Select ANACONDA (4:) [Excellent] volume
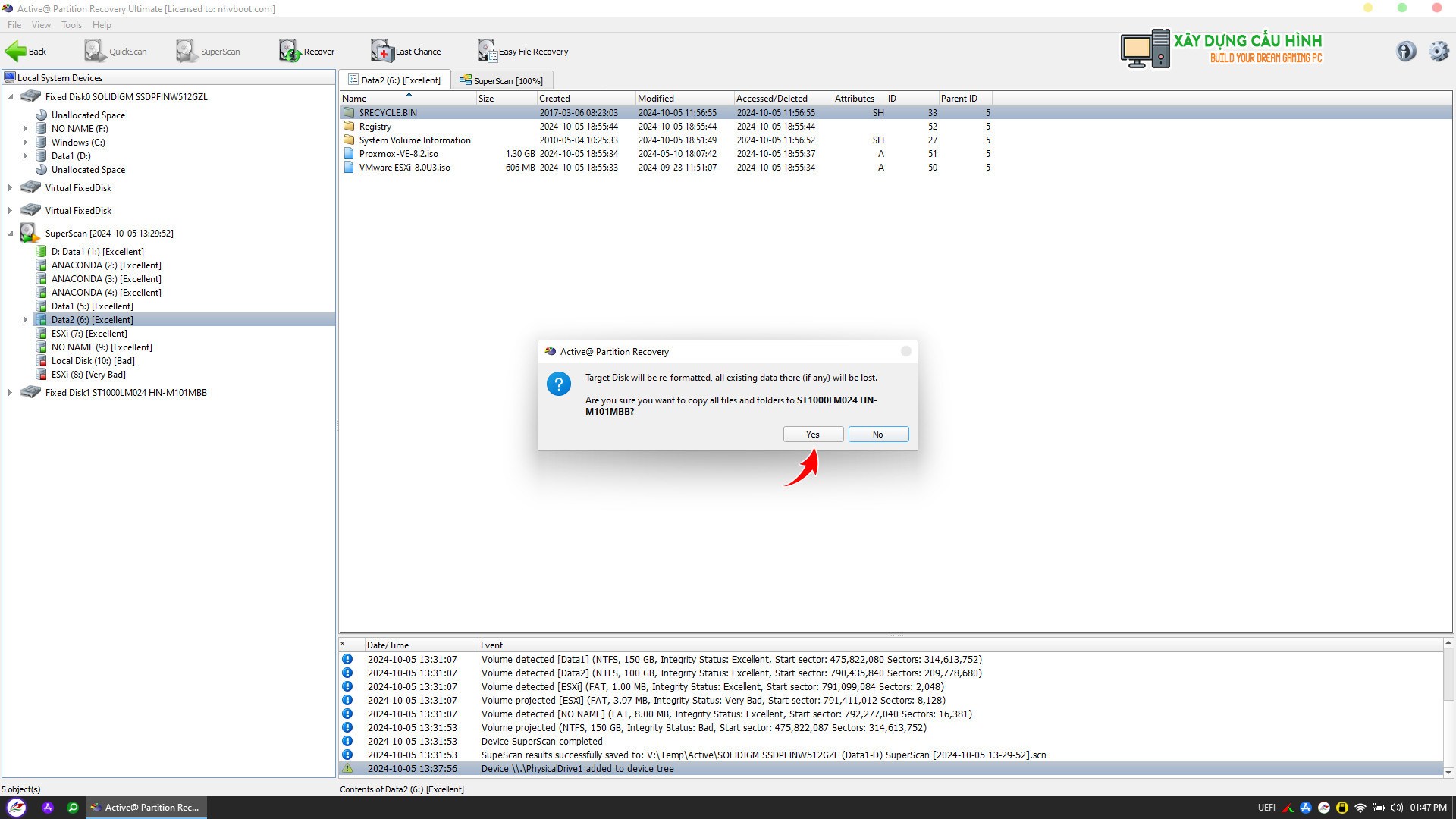The height and width of the screenshot is (819, 1456). pos(106,292)
